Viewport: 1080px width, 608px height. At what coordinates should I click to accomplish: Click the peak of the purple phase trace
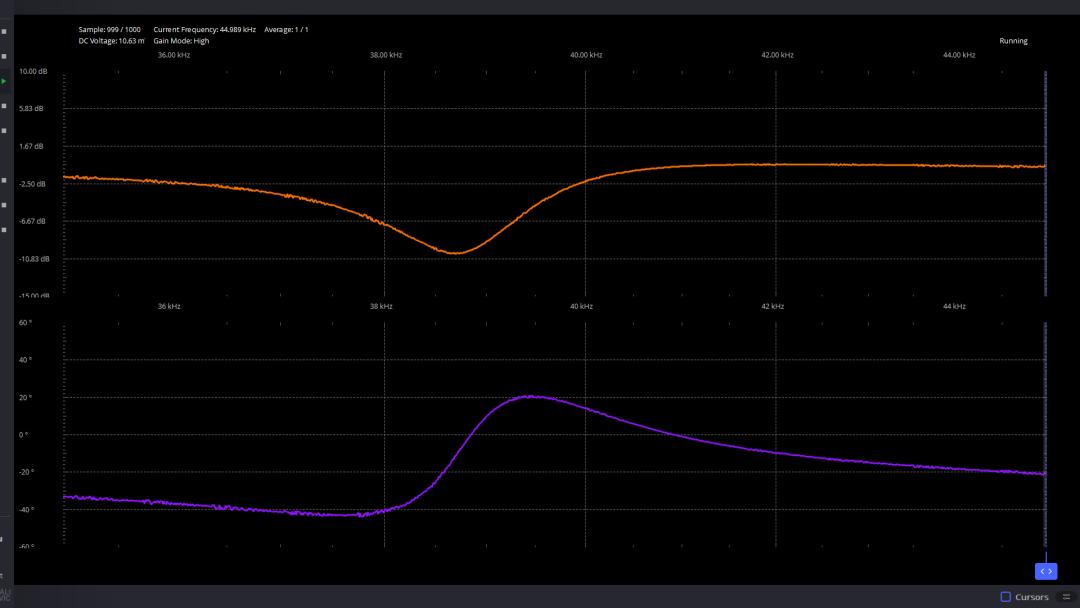532,396
